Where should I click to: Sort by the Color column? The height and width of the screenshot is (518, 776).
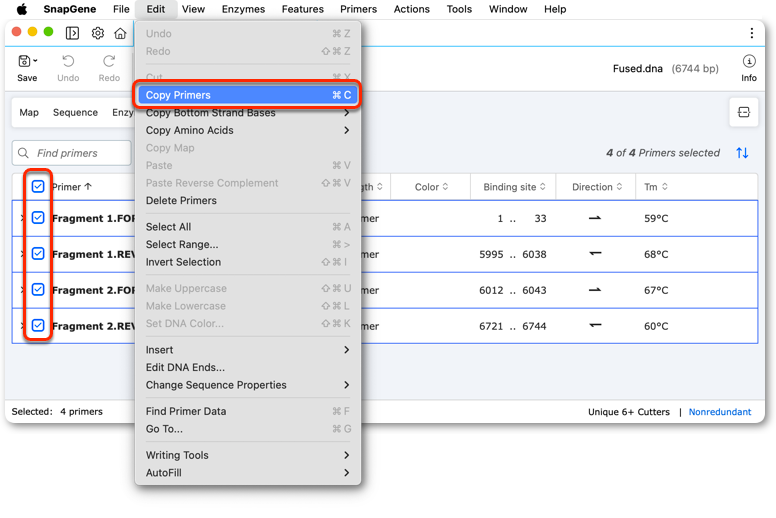431,187
